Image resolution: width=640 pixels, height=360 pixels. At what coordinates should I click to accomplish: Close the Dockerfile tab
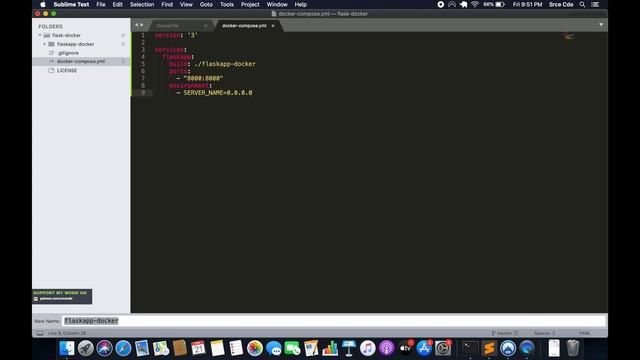point(205,26)
